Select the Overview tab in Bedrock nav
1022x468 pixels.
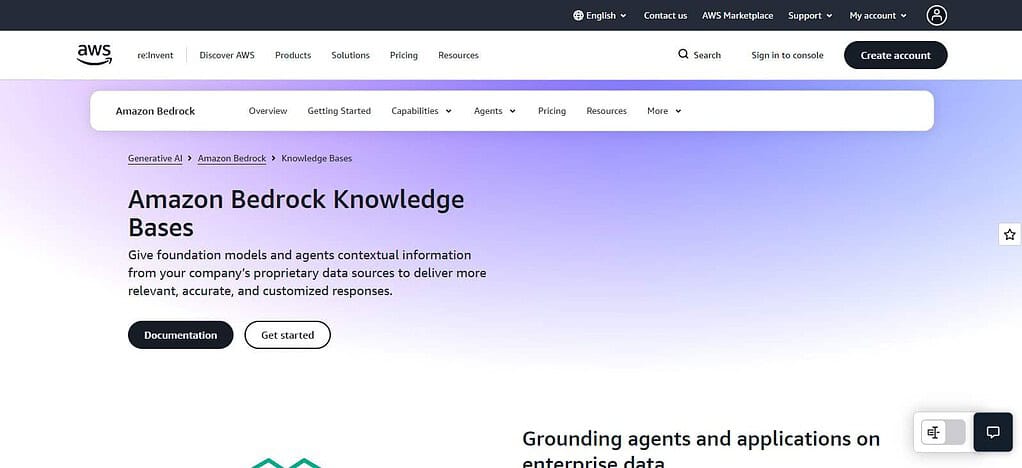coord(268,111)
